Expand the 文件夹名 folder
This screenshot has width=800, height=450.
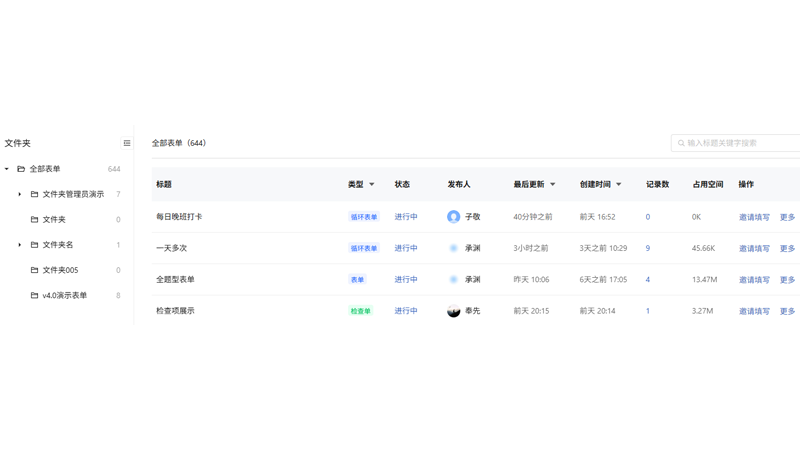[x=20, y=245]
